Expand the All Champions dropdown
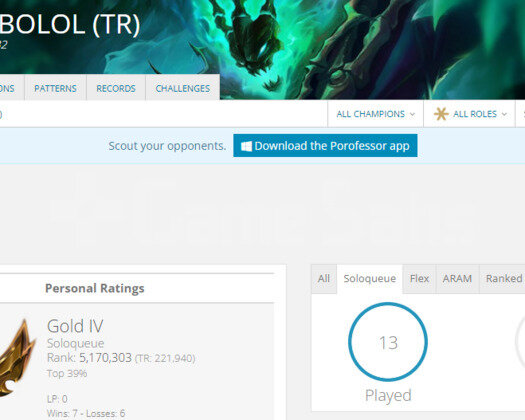Image resolution: width=525 pixels, height=420 pixels. 375,114
